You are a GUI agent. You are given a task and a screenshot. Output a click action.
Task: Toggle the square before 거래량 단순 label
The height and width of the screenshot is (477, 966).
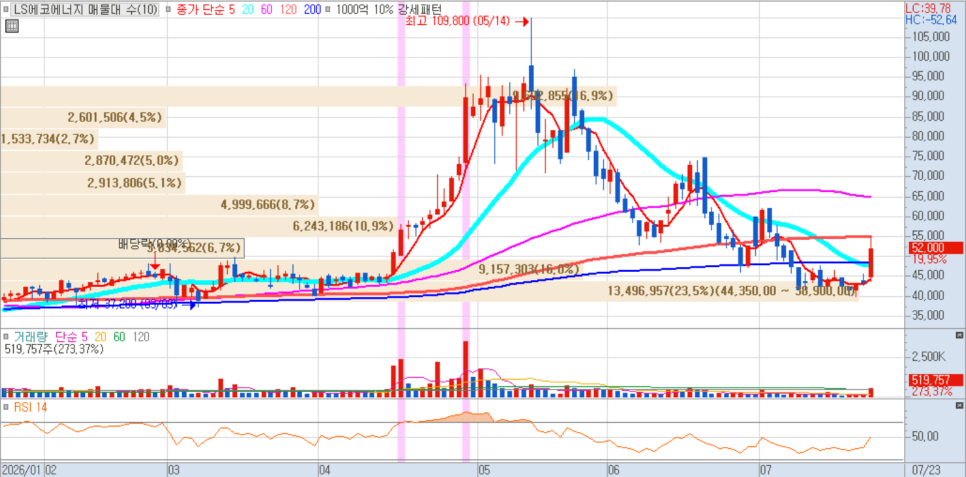click(6, 337)
